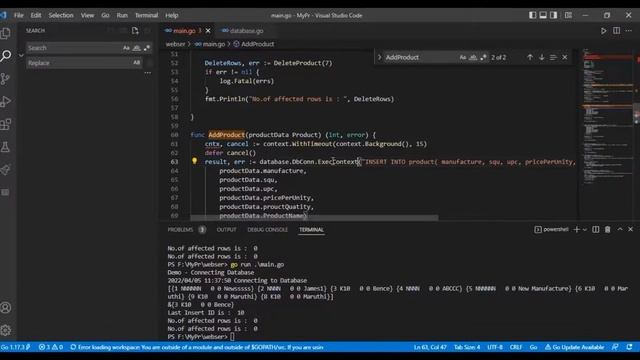Viewport: 640px width, 360px height.
Task: Click errors and warnings count in status bar
Action: [51, 347]
